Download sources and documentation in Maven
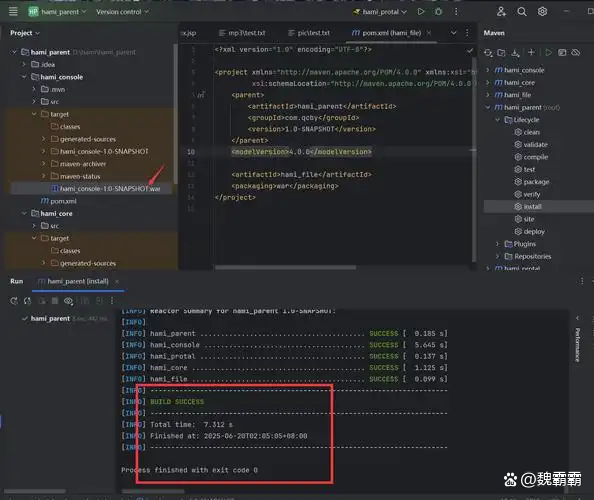The height and width of the screenshot is (500, 594). pos(515,53)
